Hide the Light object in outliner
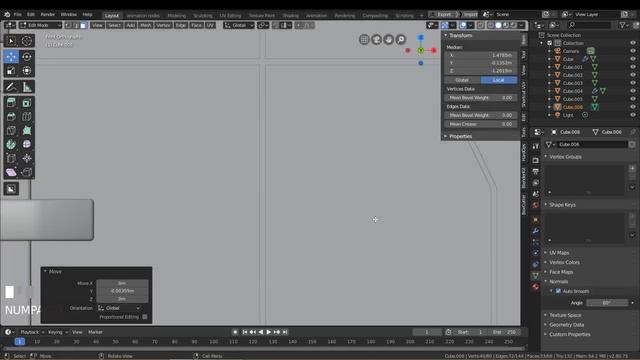 [633, 115]
